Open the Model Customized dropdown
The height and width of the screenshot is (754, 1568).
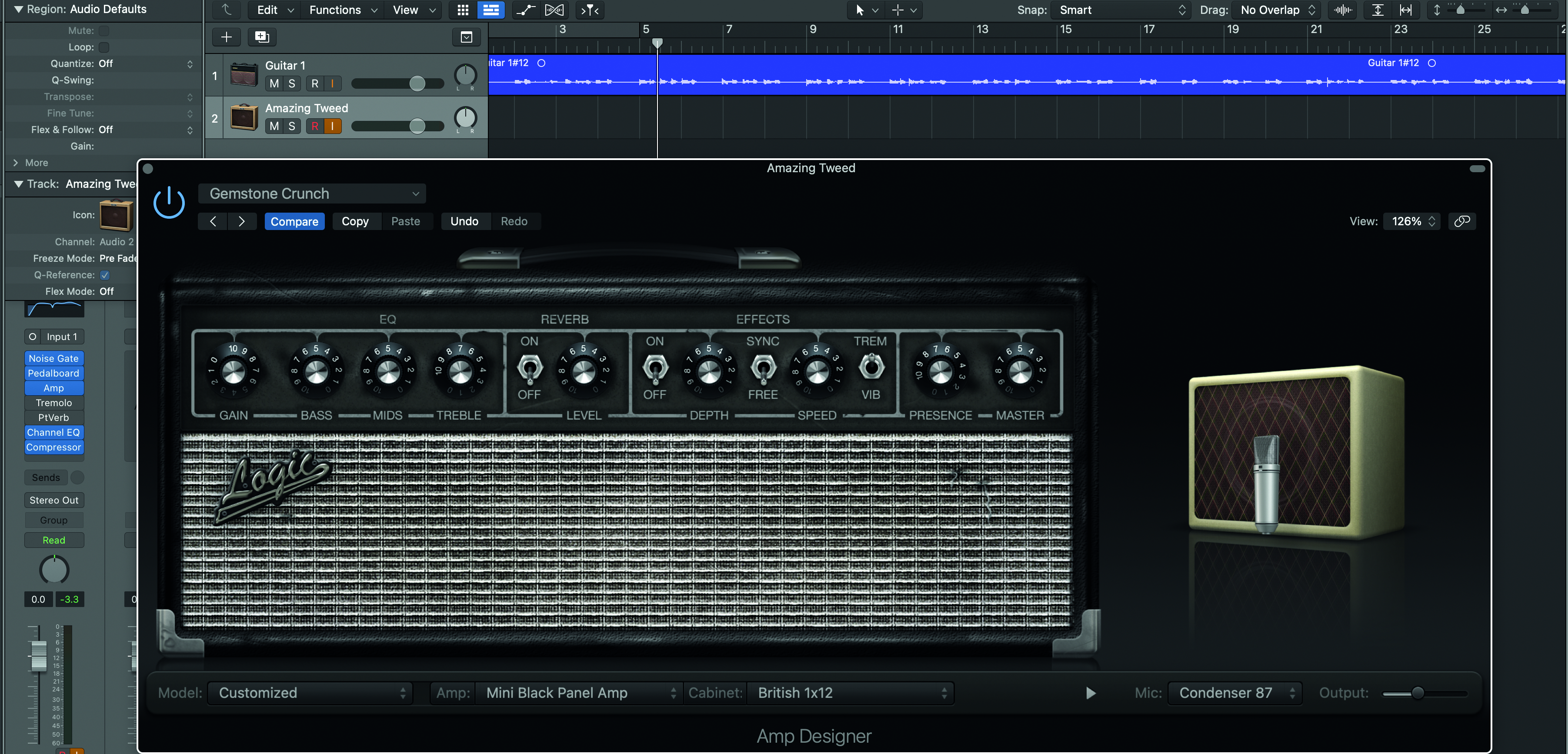(x=310, y=693)
